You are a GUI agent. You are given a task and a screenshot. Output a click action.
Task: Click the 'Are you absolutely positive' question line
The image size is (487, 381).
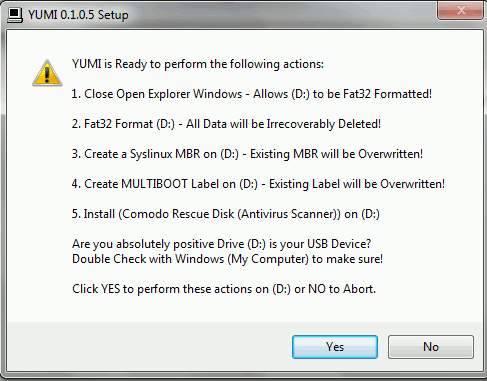pos(221,244)
